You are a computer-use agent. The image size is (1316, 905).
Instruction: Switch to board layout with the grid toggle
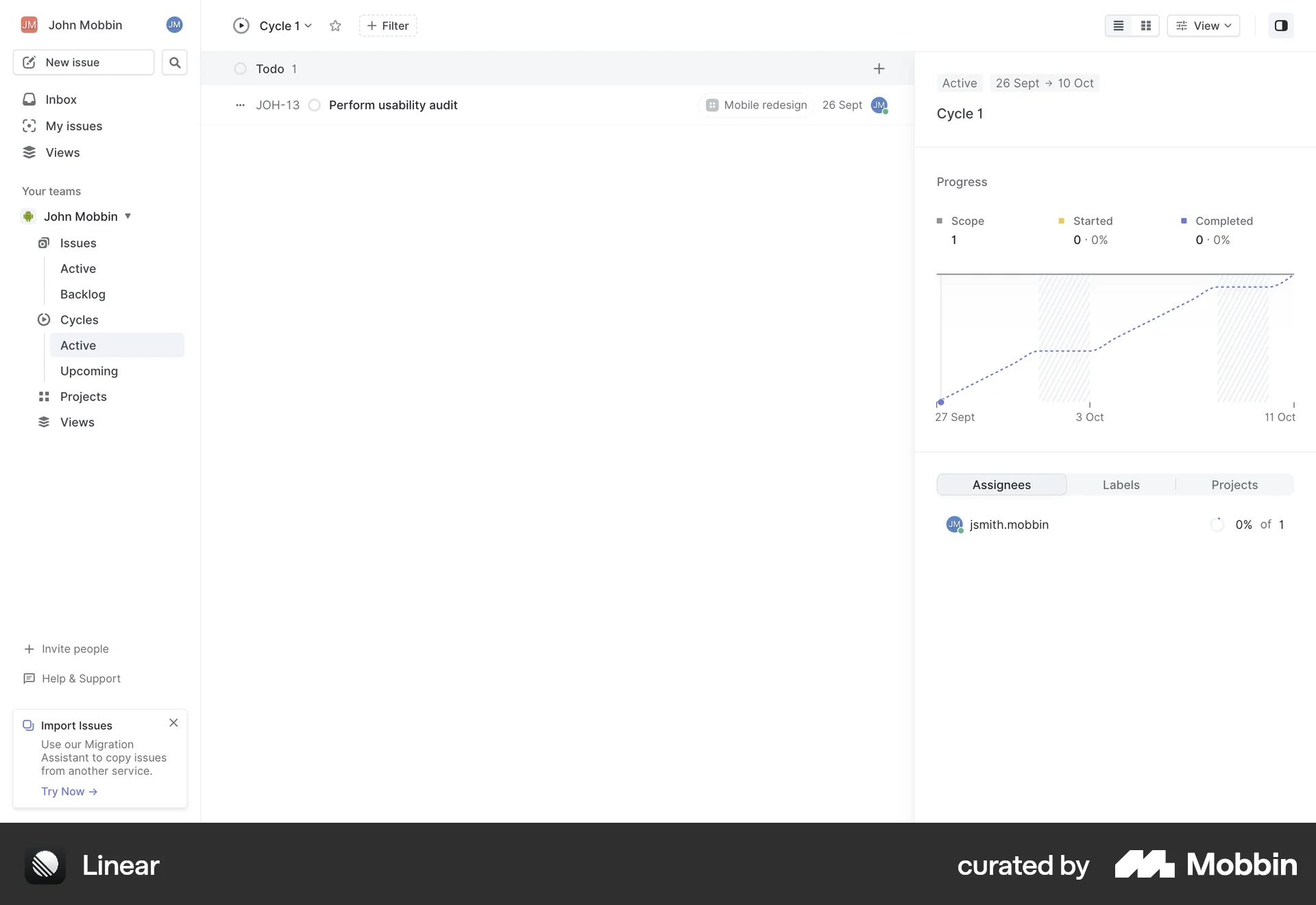(1145, 25)
